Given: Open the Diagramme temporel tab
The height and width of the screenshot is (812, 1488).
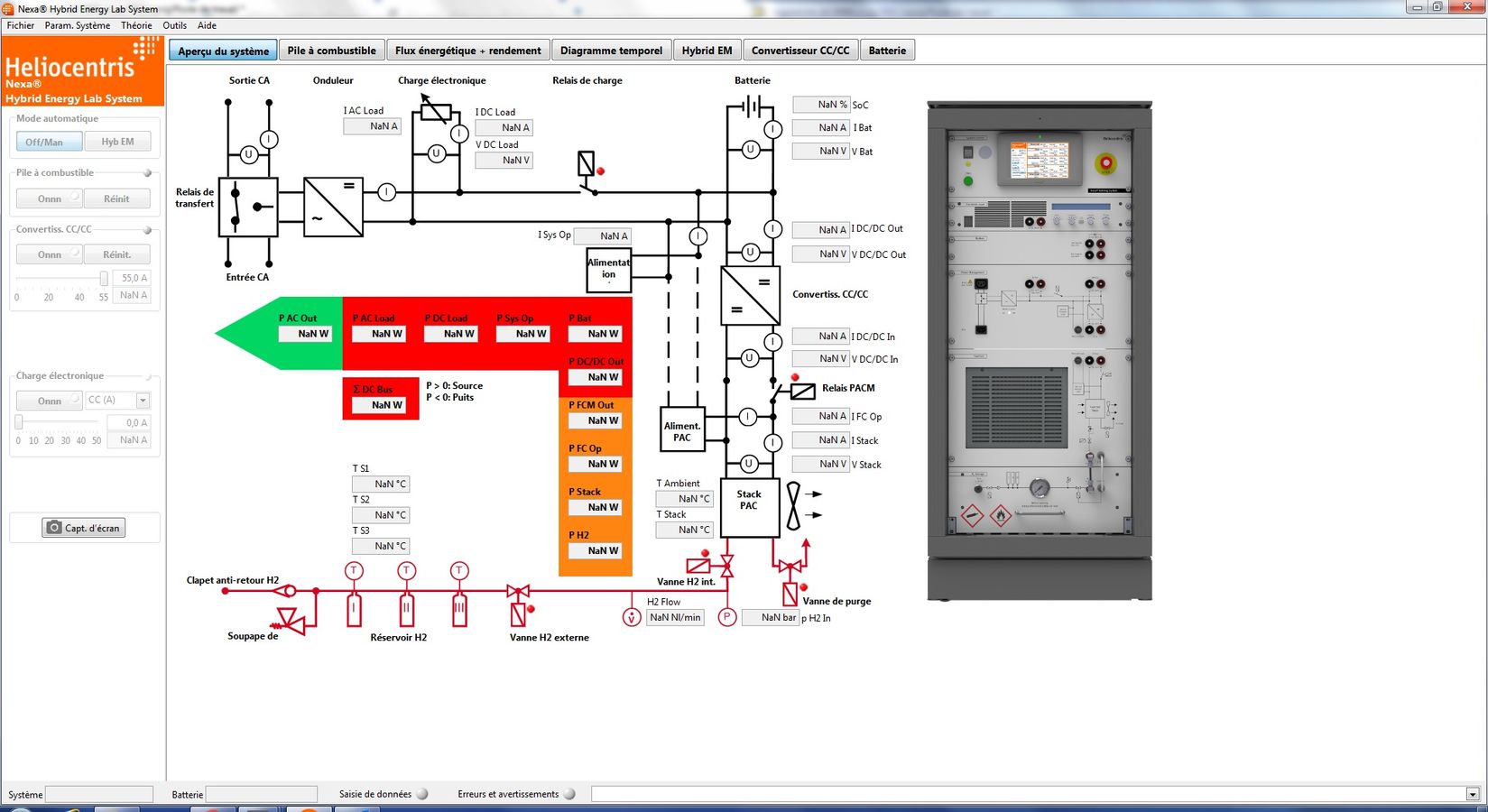Looking at the screenshot, I should pos(611,51).
